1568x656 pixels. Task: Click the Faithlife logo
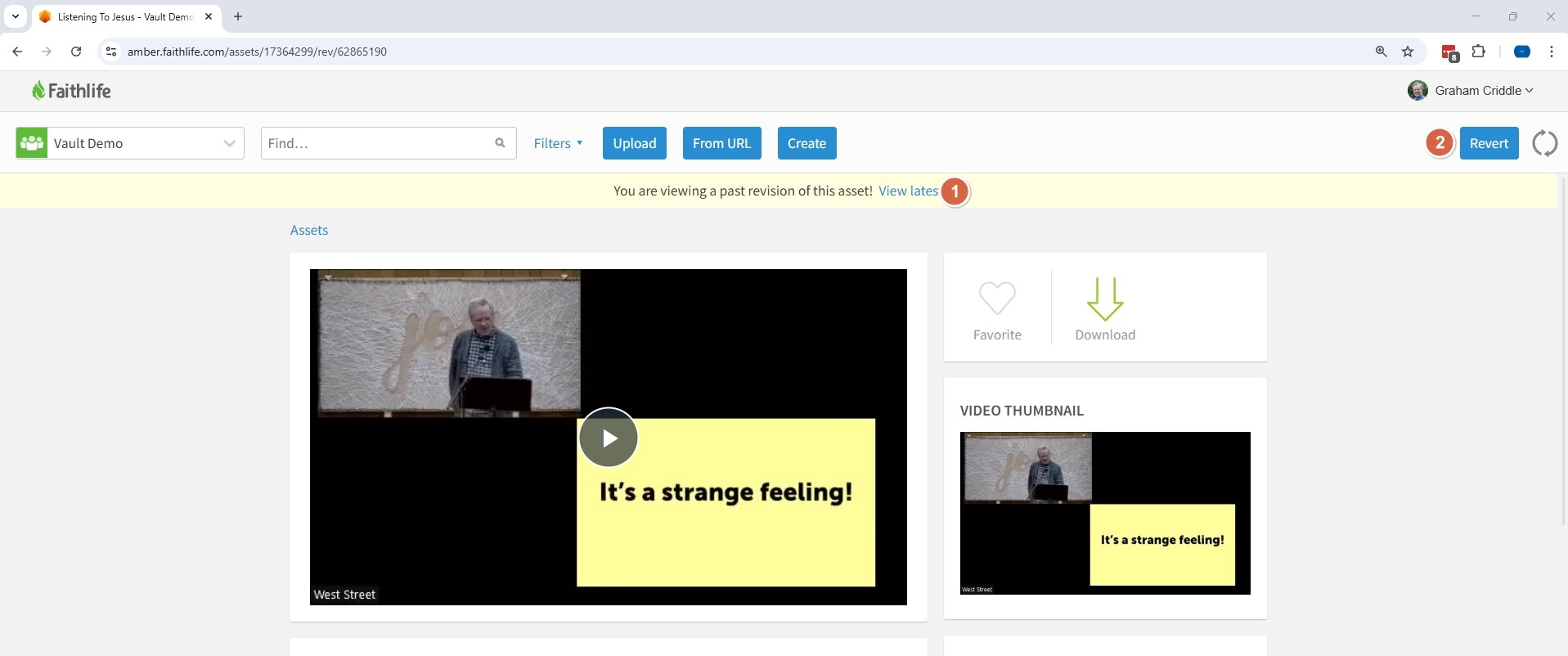tap(71, 91)
